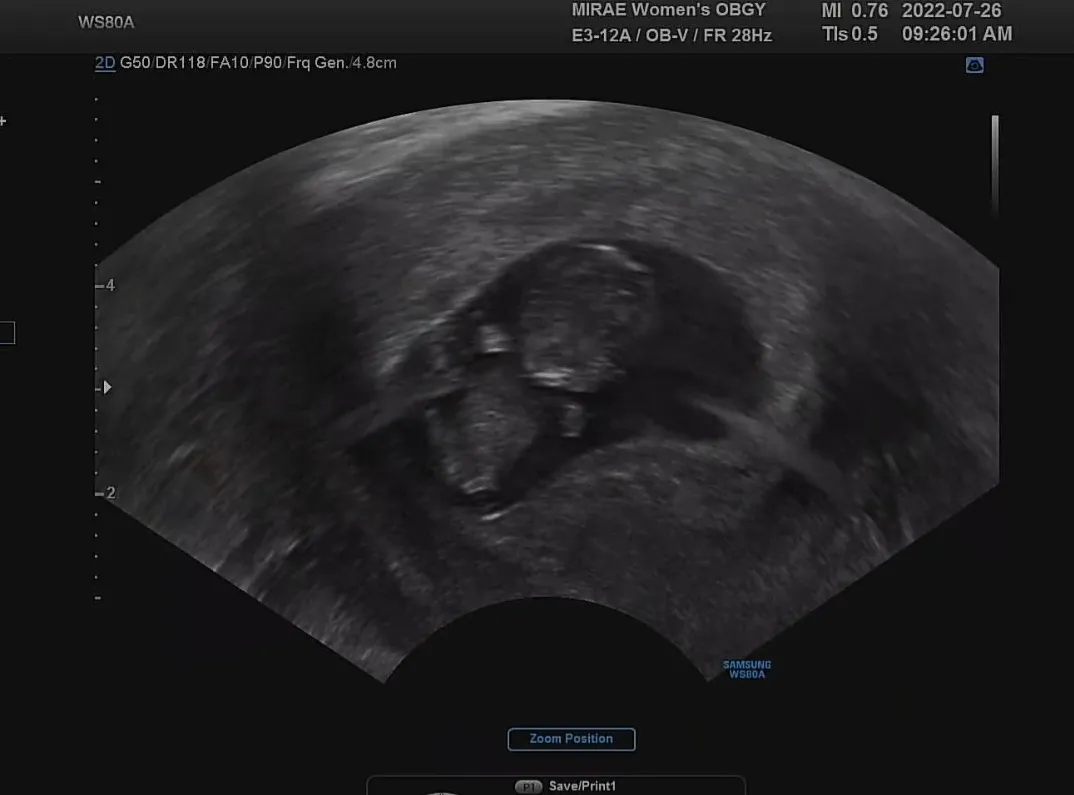Click the 'MI 0.76' mechanical index readout
Viewport: 1074px width, 795px height.
854,10
